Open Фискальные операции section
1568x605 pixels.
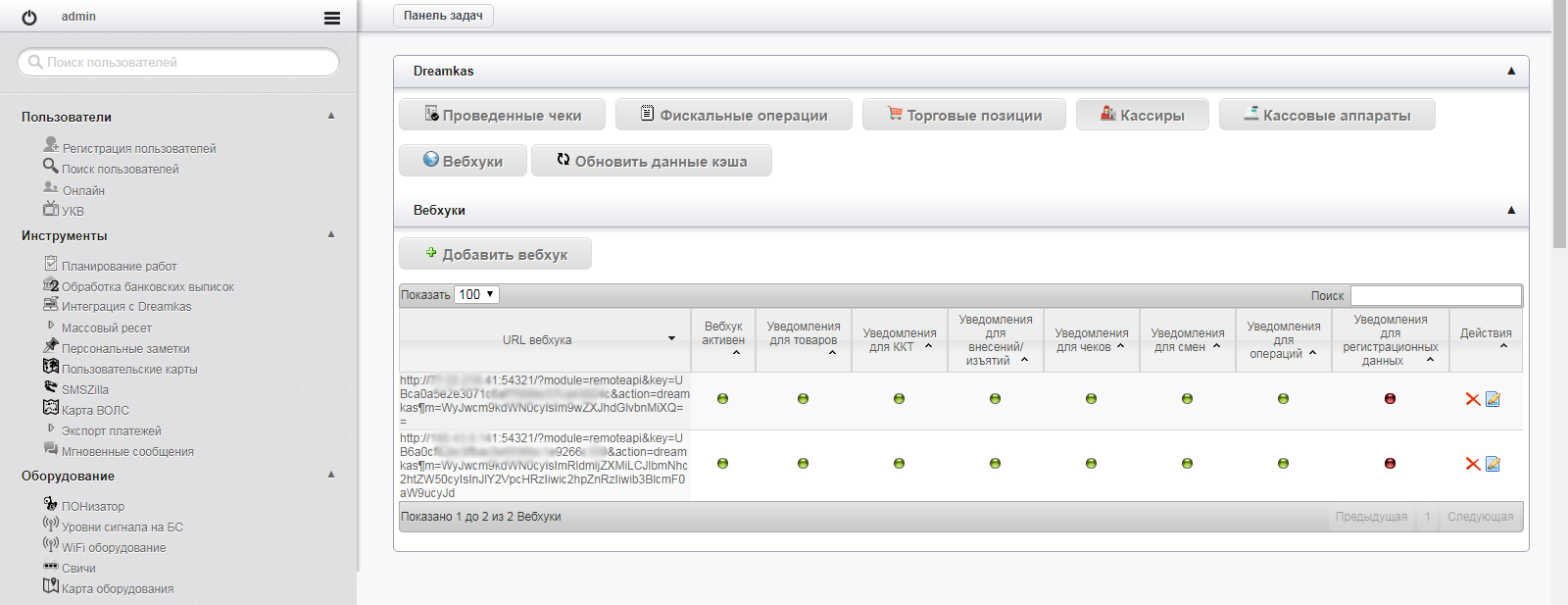(734, 115)
